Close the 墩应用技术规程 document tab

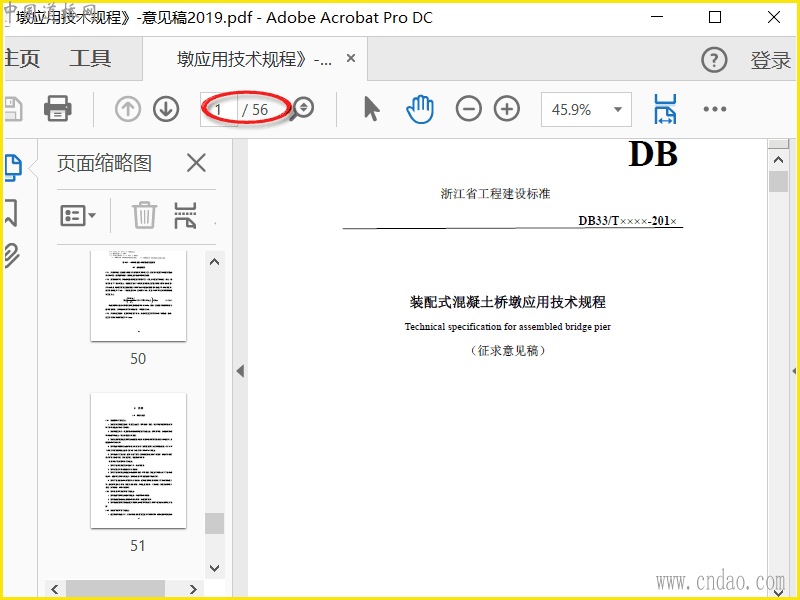pos(351,58)
